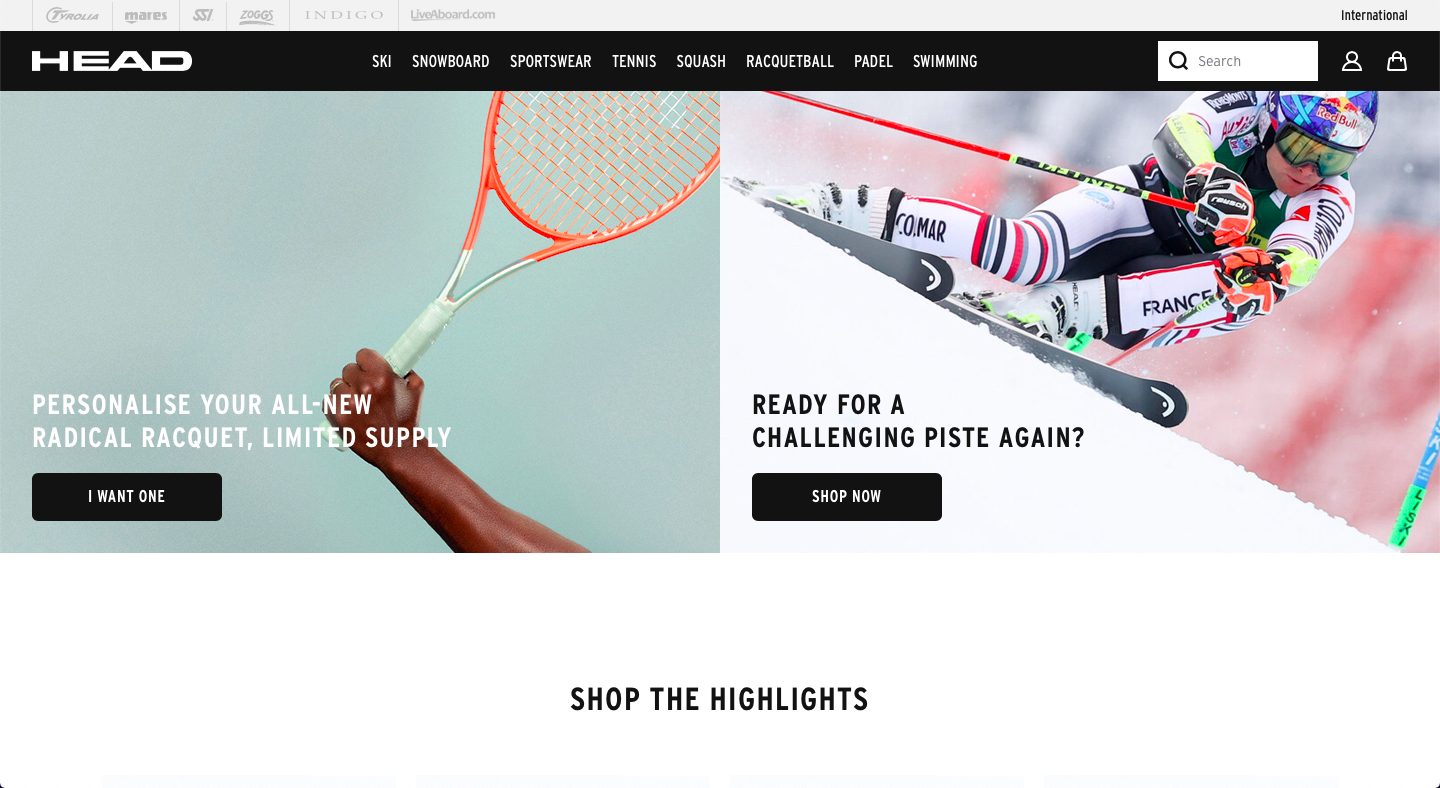1440x788 pixels.
Task: Click the Shop Now button
Action: [847, 497]
